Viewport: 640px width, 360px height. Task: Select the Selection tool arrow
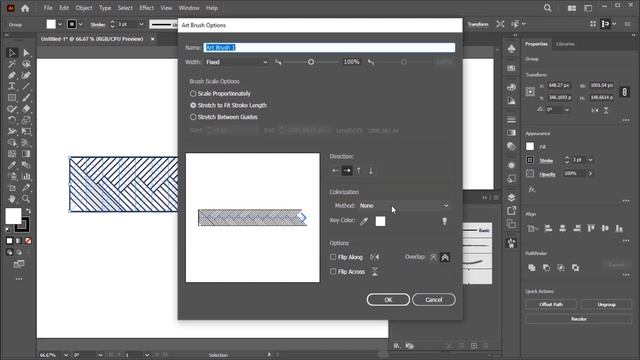pyautogui.click(x=12, y=53)
